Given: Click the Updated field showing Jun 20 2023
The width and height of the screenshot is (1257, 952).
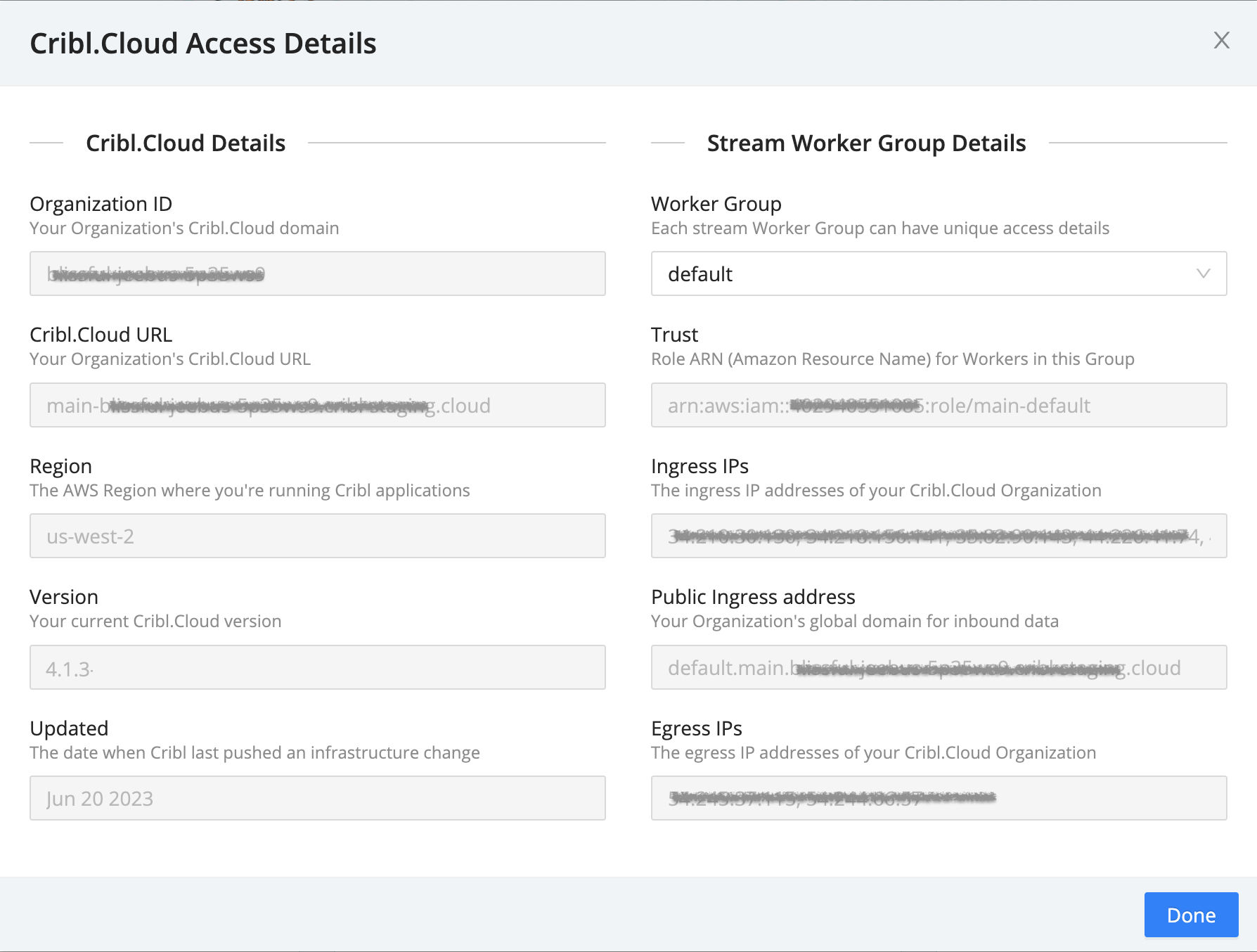Looking at the screenshot, I should coord(318,798).
